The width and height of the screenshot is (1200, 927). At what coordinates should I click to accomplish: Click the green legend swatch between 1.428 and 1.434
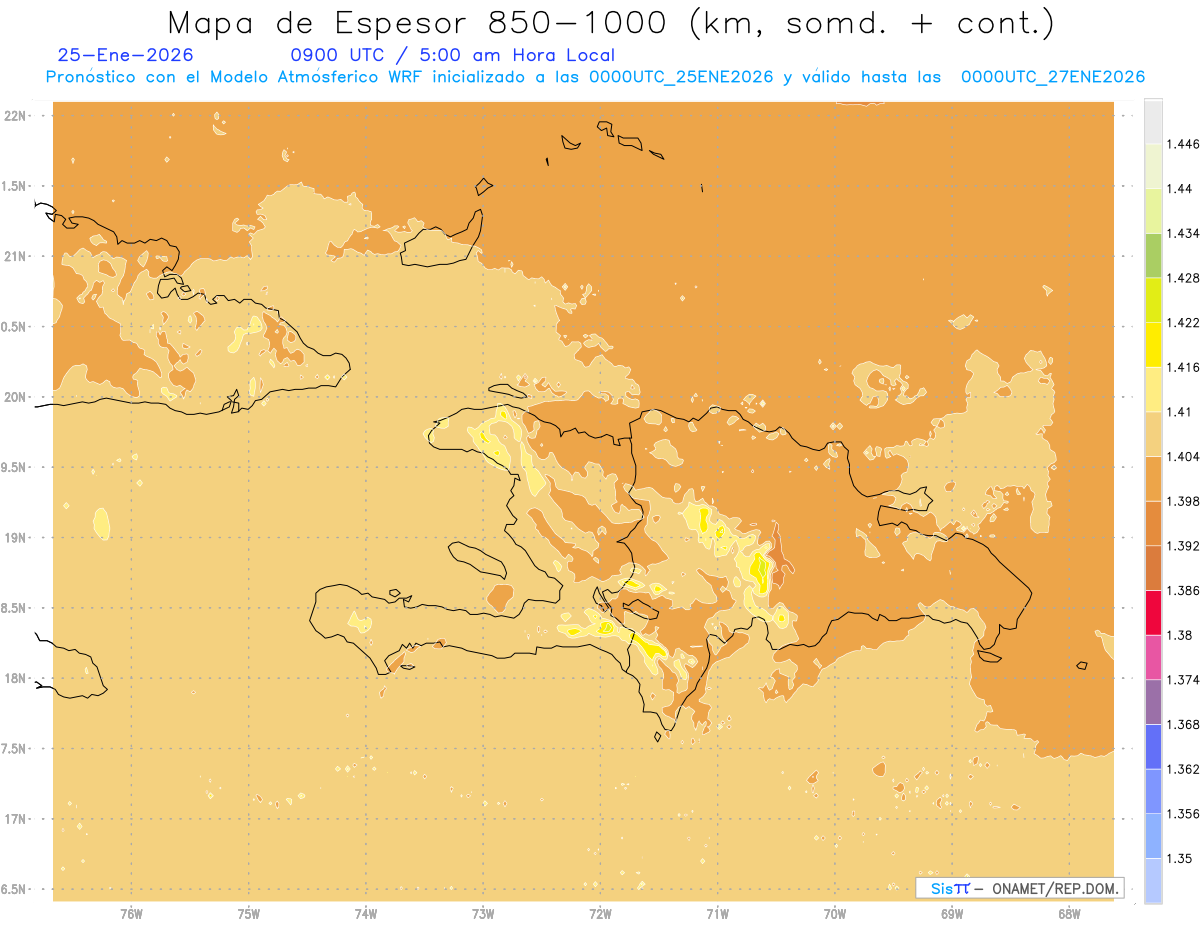click(1153, 256)
